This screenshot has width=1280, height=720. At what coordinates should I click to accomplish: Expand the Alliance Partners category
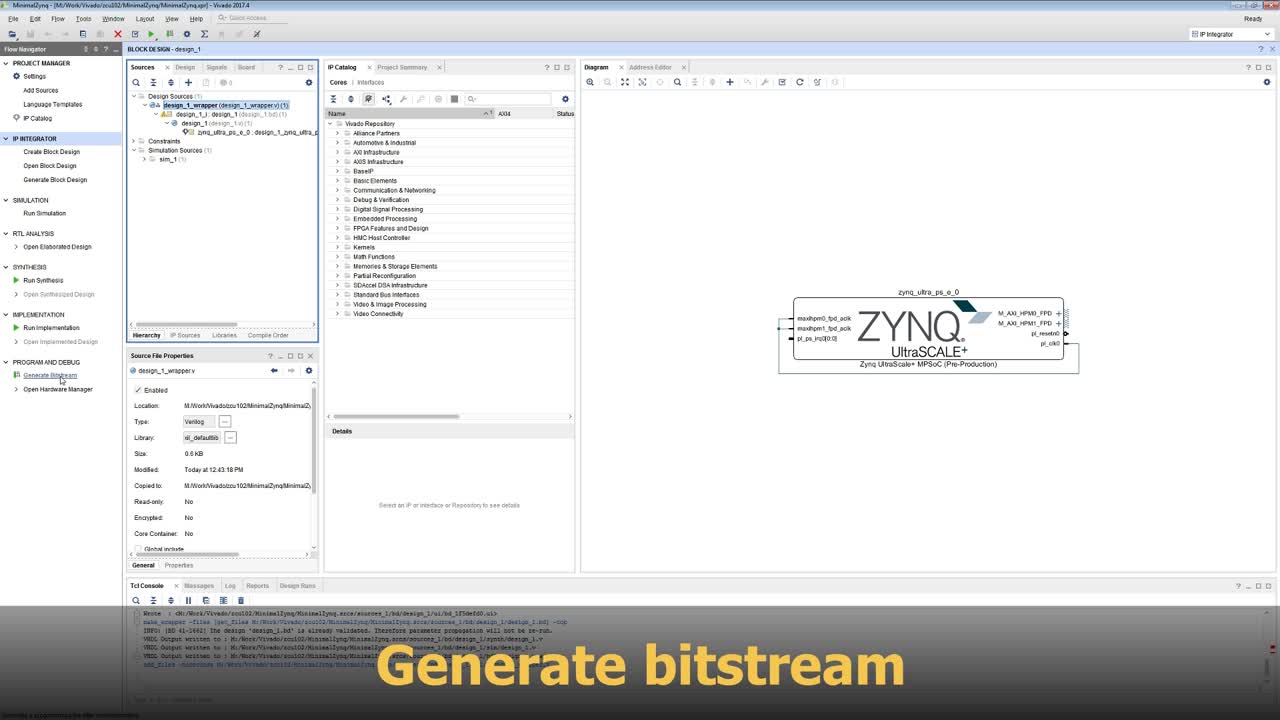(x=337, y=133)
